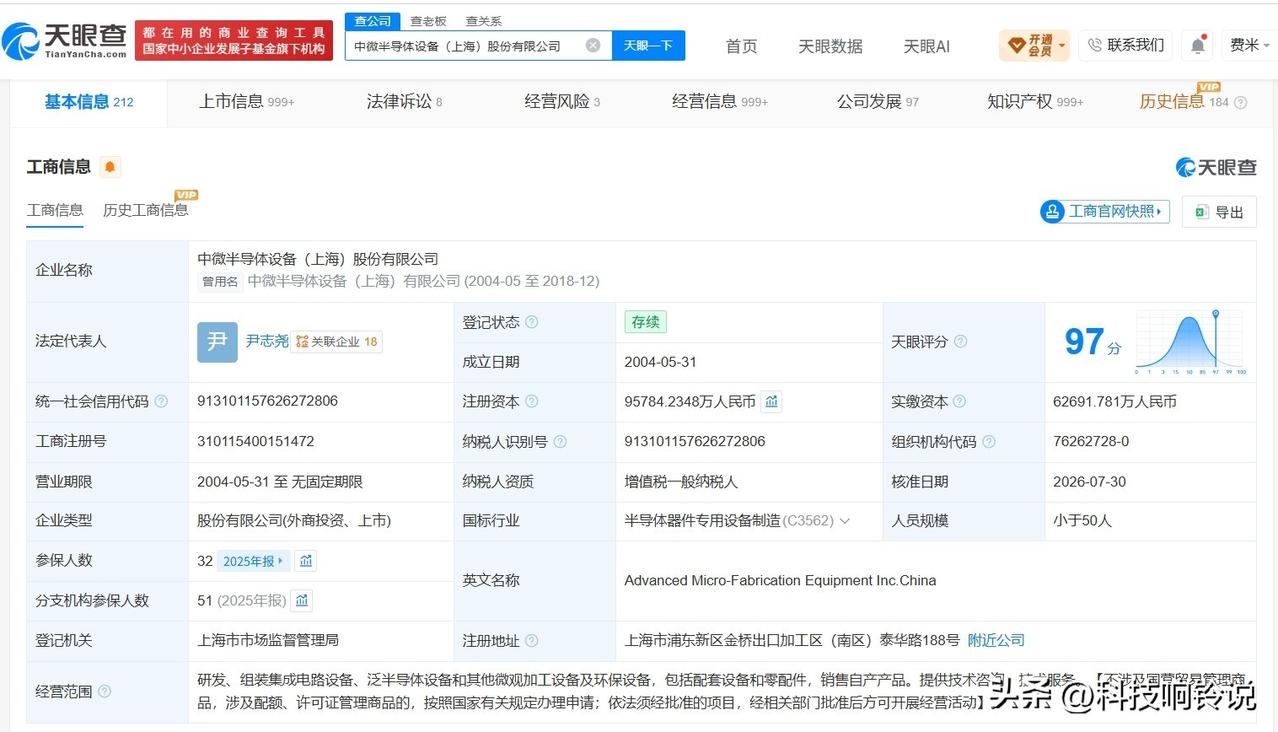Switch to the 历史信息 VIP tab
The width and height of the screenshot is (1278, 732).
pyautogui.click(x=1184, y=101)
